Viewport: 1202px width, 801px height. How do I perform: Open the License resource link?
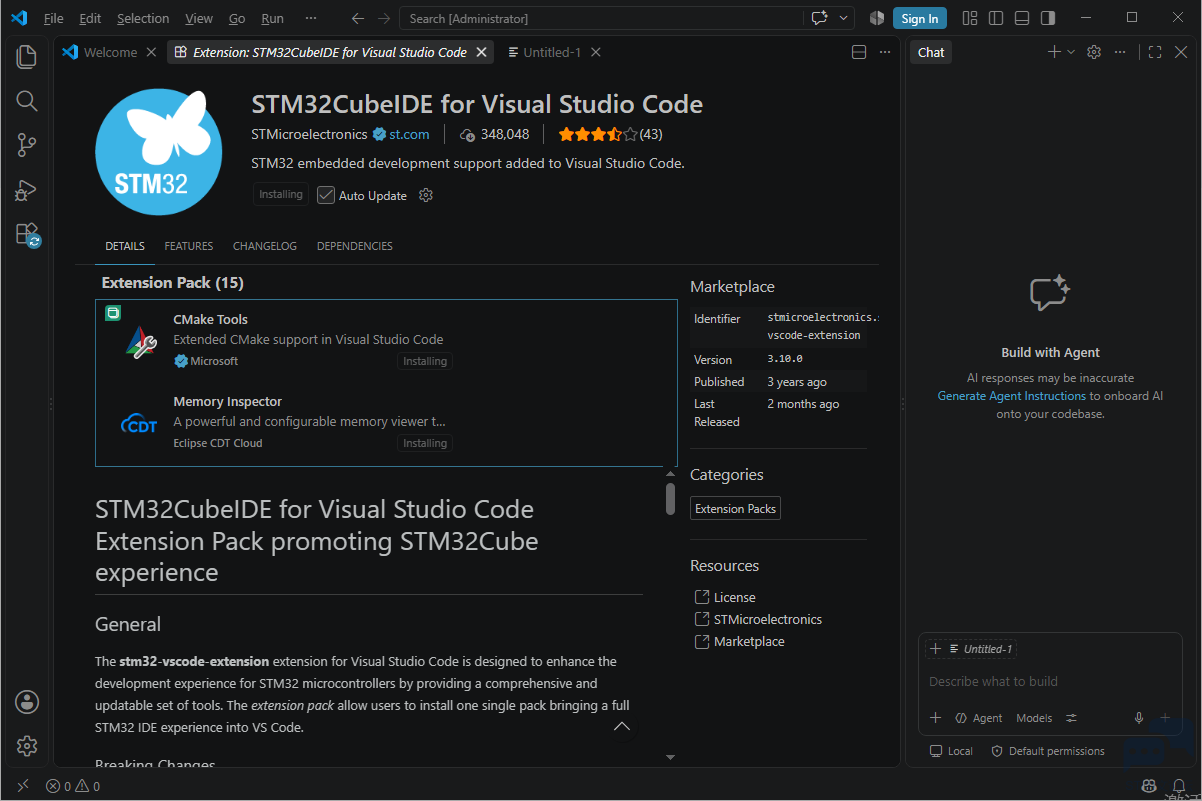tap(735, 597)
